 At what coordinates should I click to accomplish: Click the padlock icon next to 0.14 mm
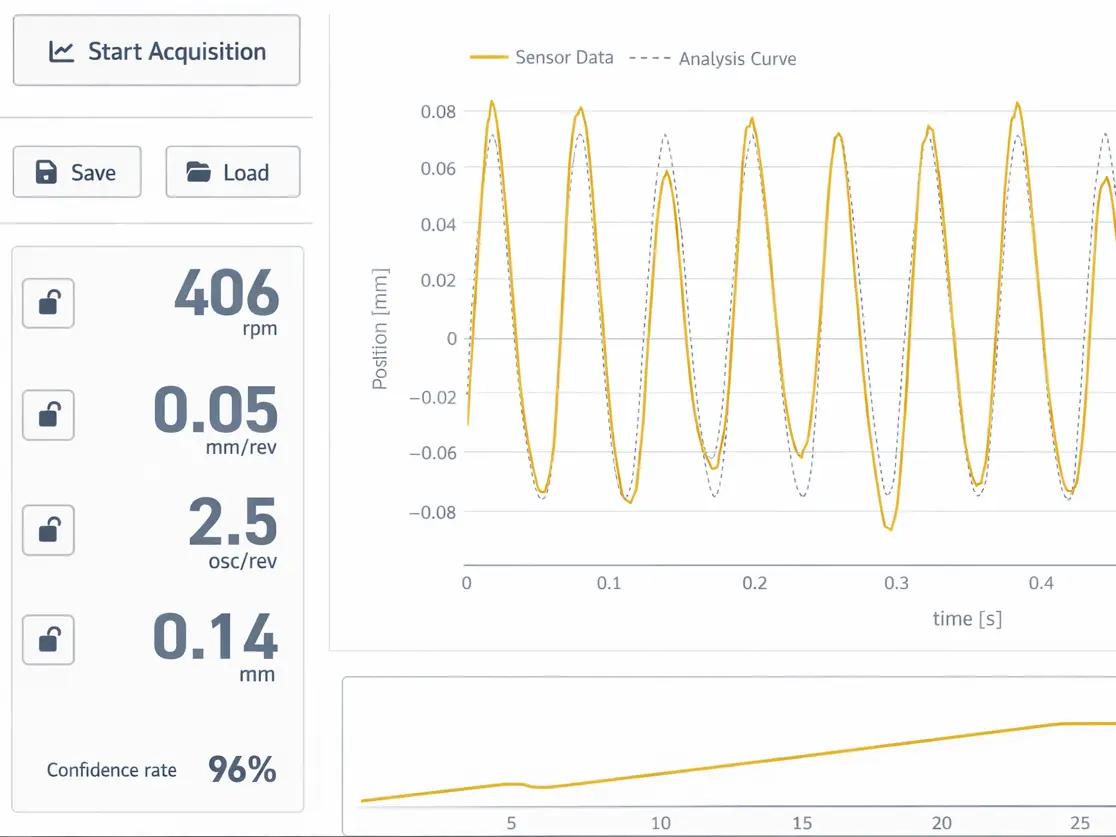point(48,640)
